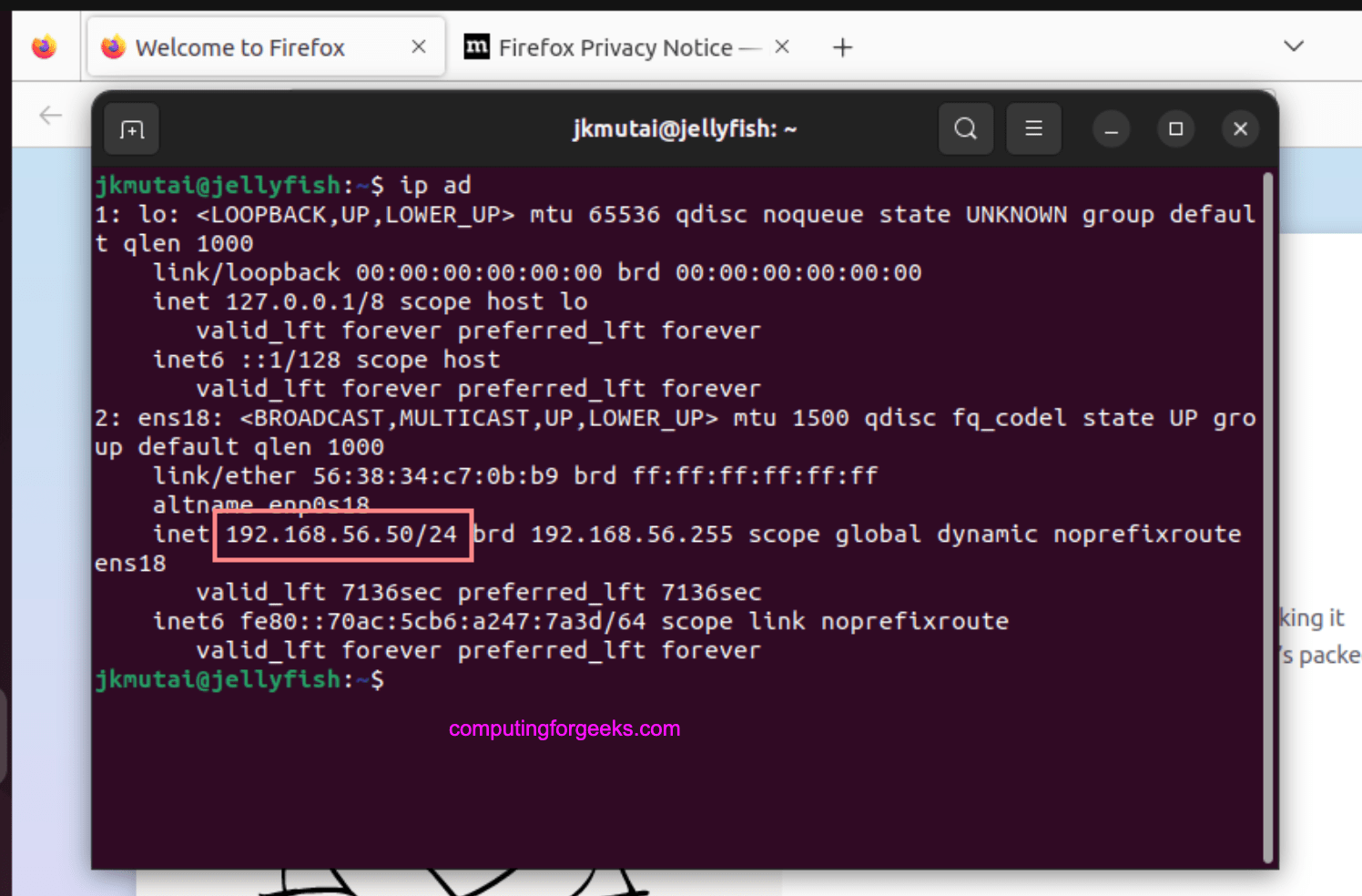Click the Firefox home logo icon

[44, 46]
